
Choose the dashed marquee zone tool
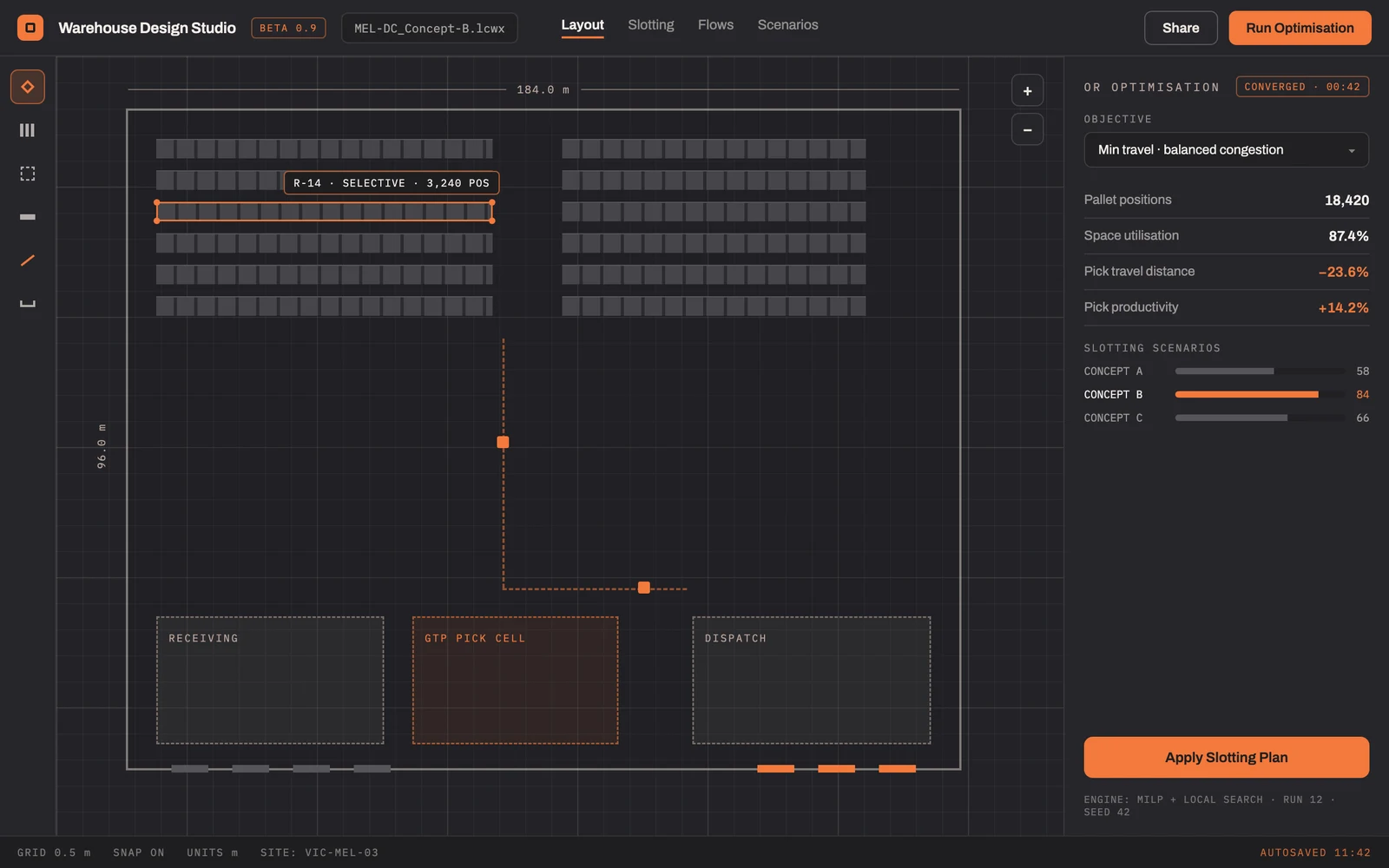point(28,174)
